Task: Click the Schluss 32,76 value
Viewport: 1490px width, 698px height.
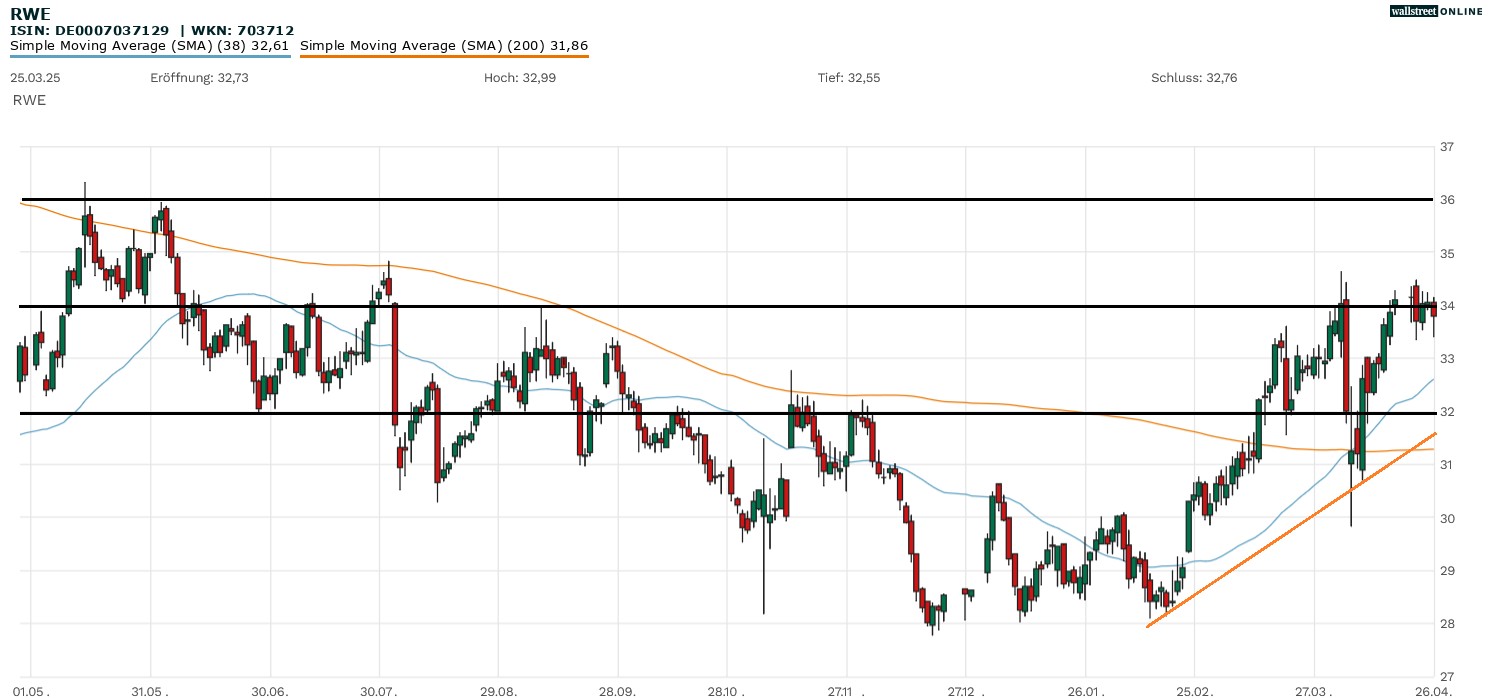Action: (x=1193, y=77)
